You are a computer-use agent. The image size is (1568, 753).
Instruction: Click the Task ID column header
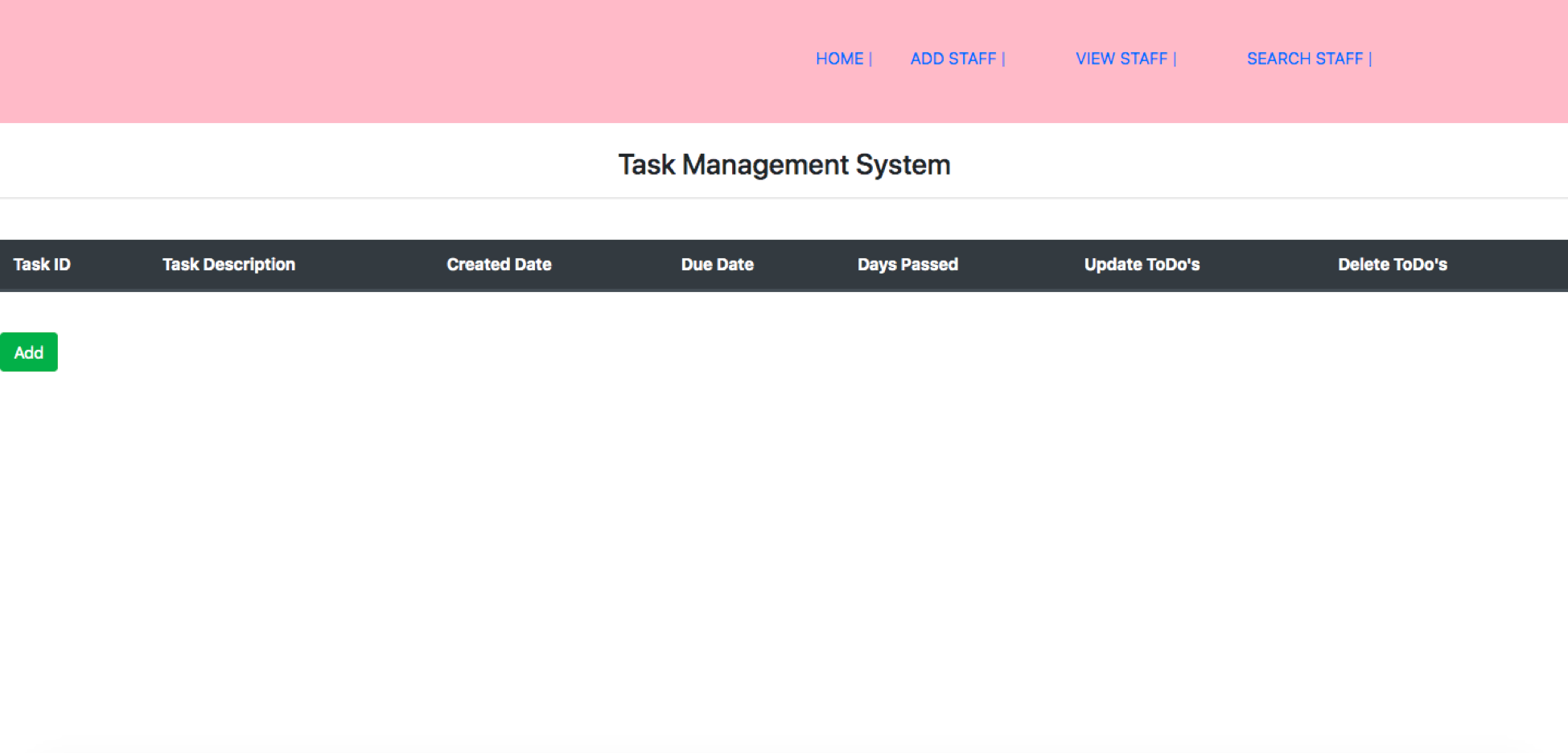pyautogui.click(x=42, y=264)
